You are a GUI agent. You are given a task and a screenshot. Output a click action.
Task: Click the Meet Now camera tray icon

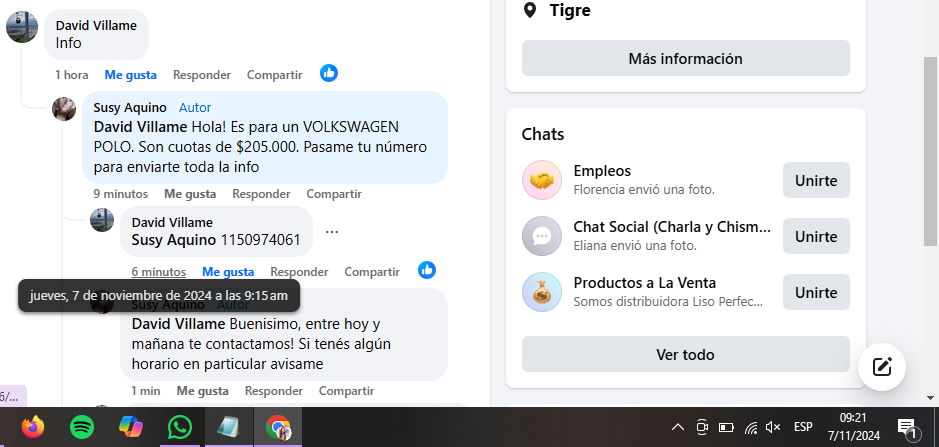tap(702, 427)
